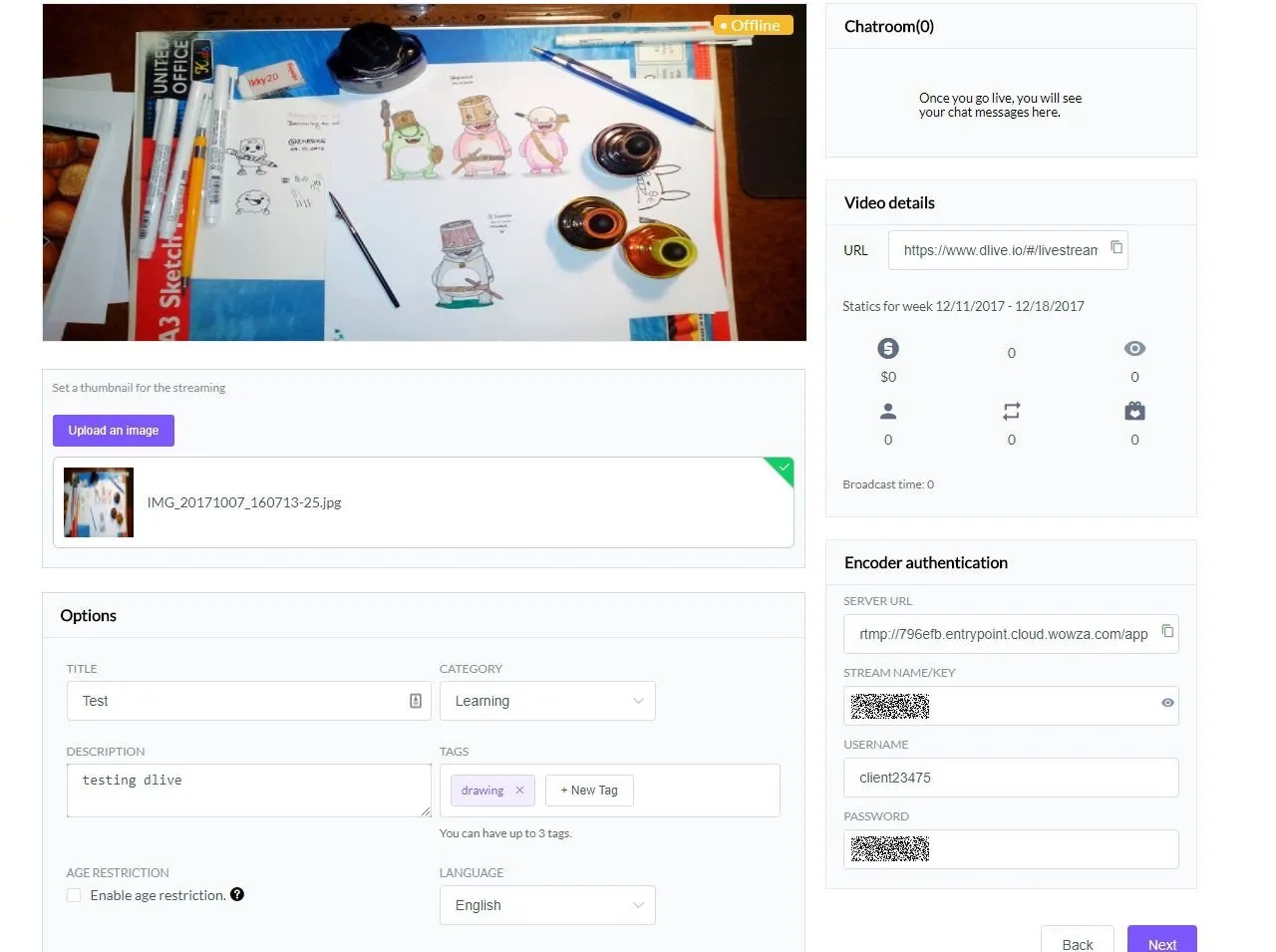This screenshot has width=1276, height=952.
Task: Copy the video URL with clipboard icon
Action: pos(1116,247)
